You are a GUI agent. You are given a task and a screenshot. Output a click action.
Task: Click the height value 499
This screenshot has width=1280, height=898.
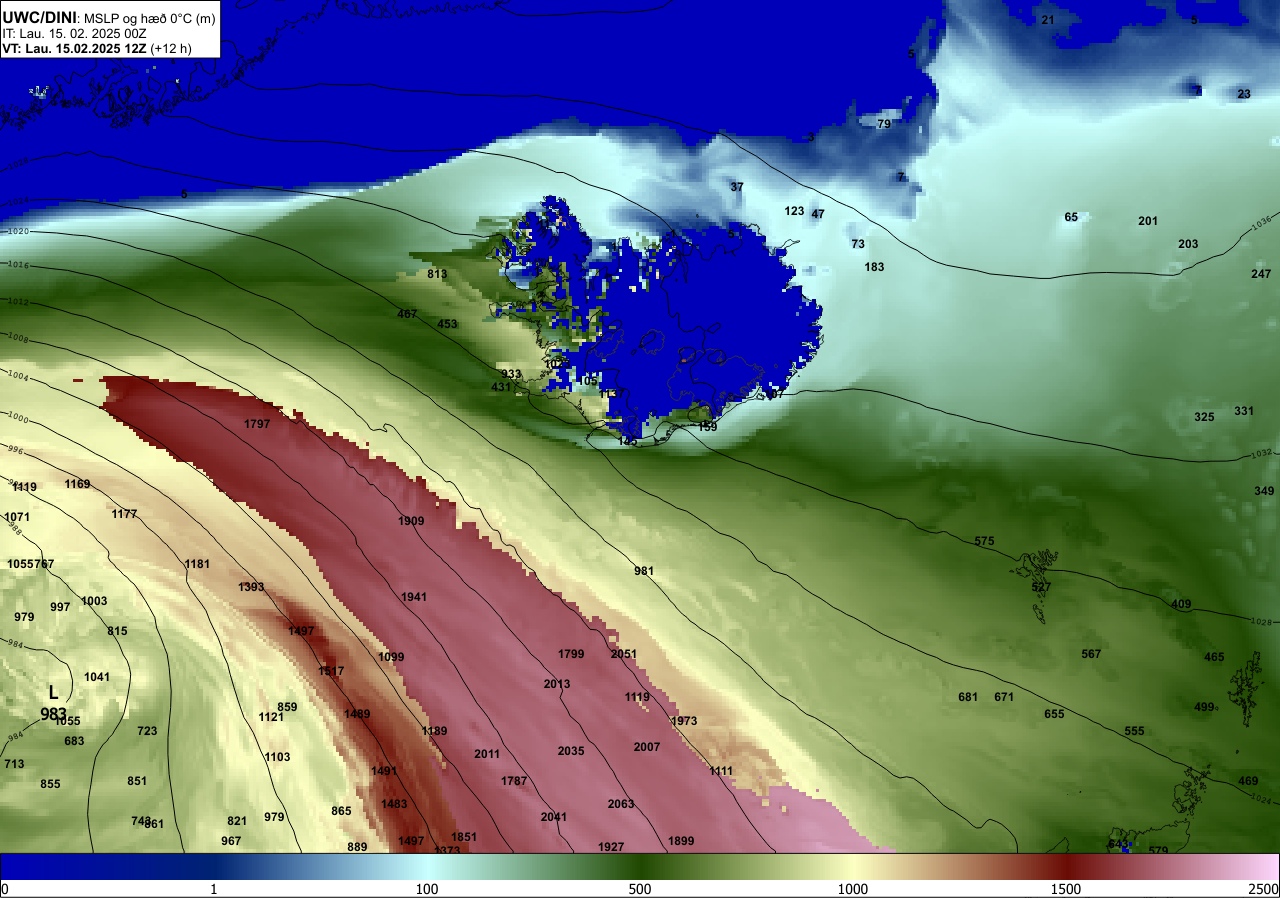[x=1204, y=707]
